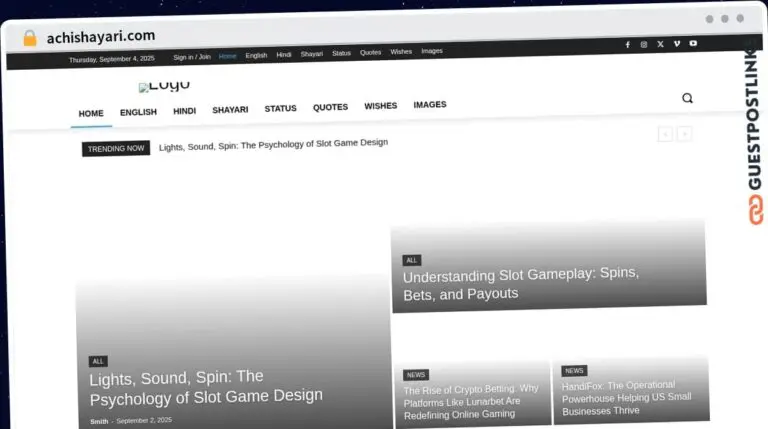Open the Facebook social icon

(x=627, y=45)
